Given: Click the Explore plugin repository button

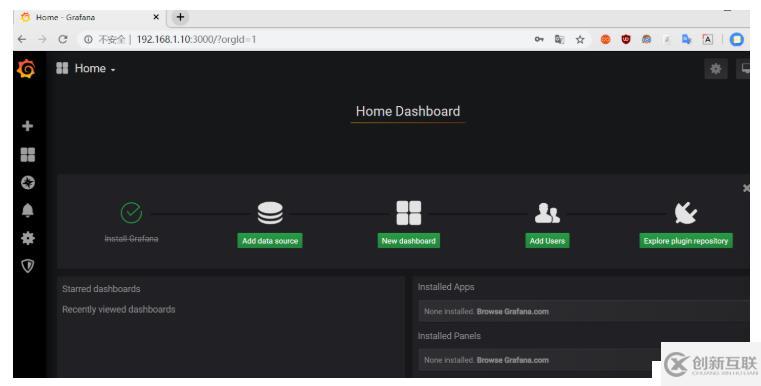Looking at the screenshot, I should pyautogui.click(x=686, y=241).
